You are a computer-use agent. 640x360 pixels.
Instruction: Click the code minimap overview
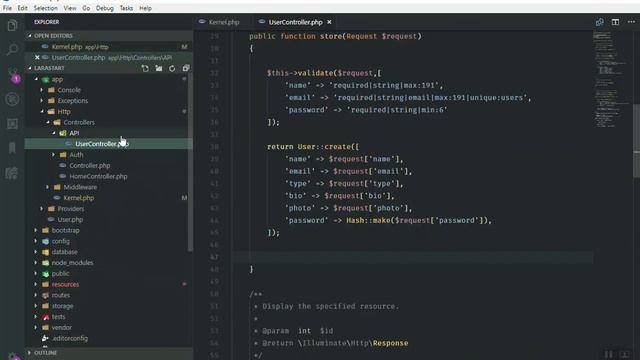611,80
